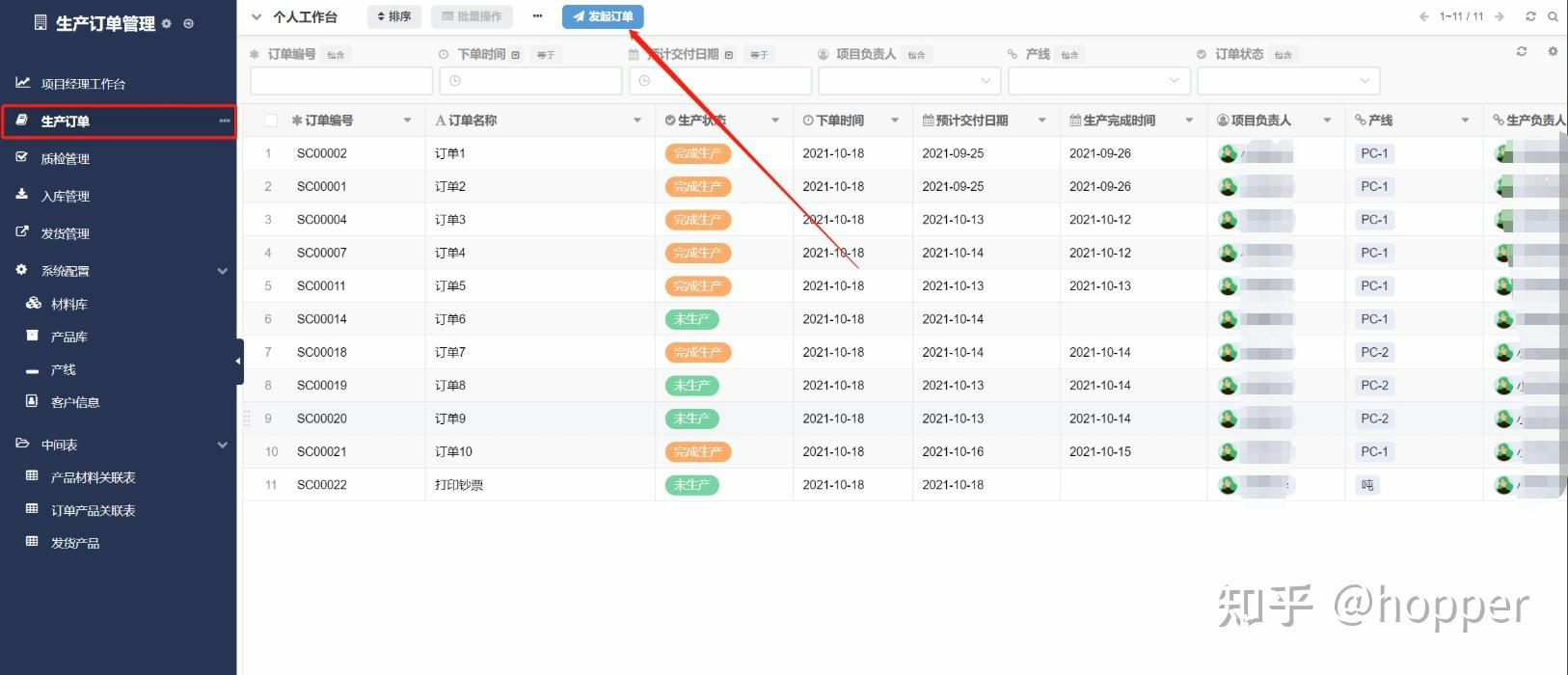Open 入库管理 in the sidebar
The image size is (1568, 675).
(x=65, y=197)
